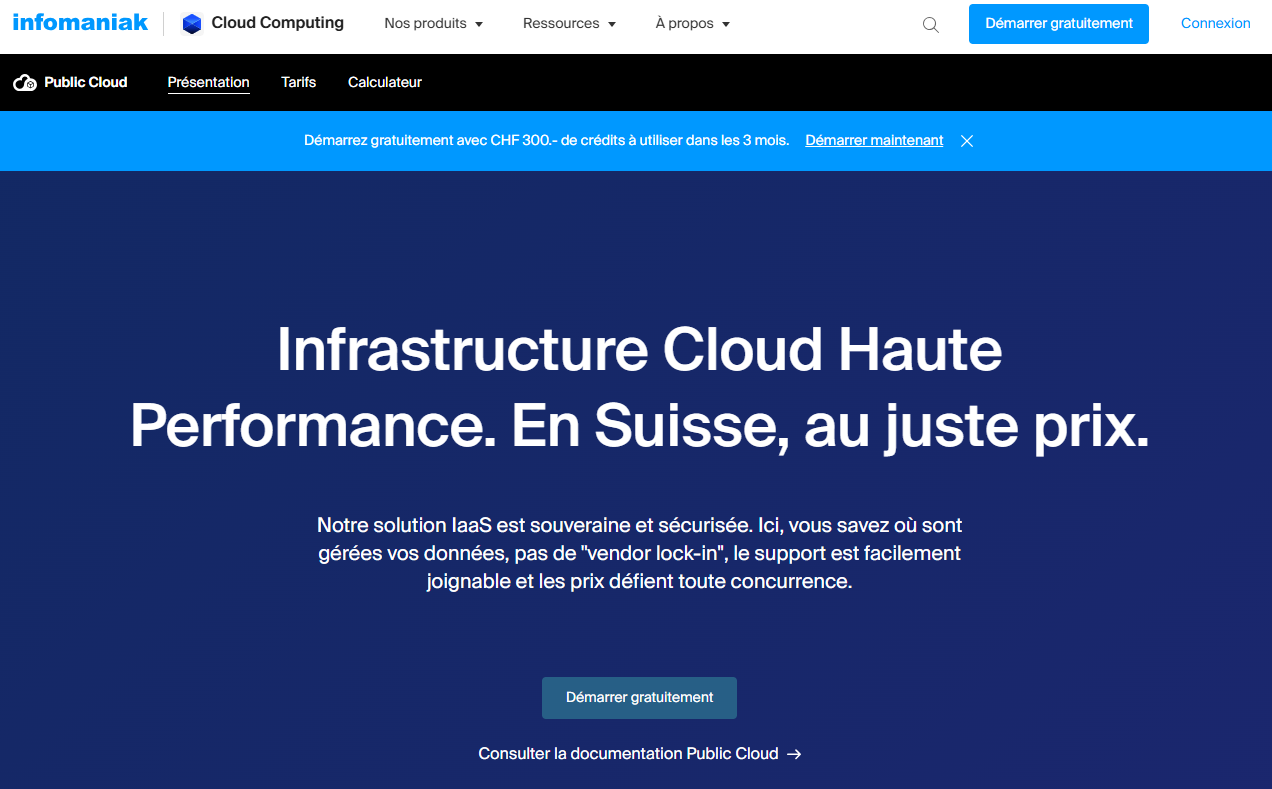
Task: Switch to the Présentation tab
Action: pos(208,83)
